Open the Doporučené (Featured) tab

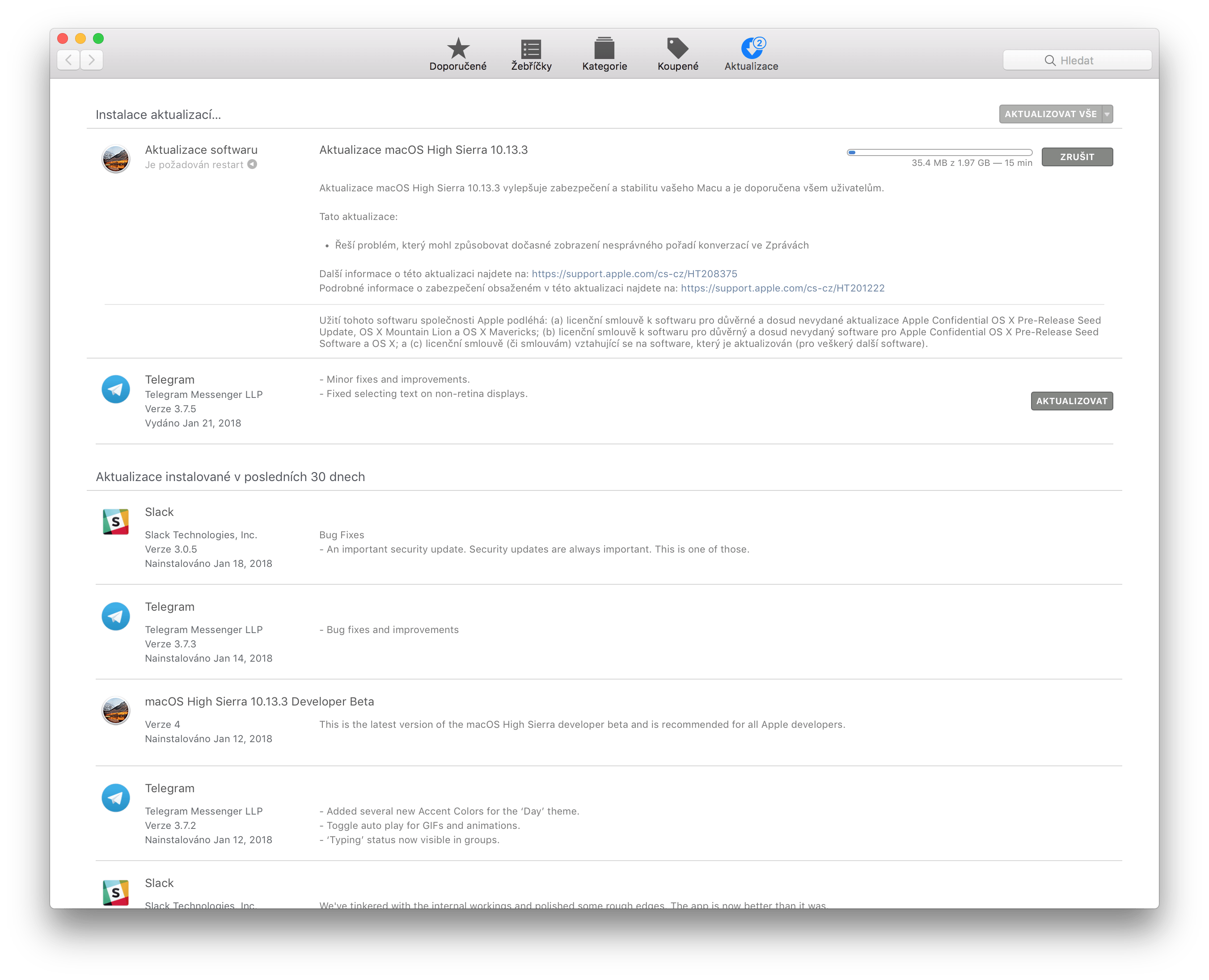[x=458, y=55]
